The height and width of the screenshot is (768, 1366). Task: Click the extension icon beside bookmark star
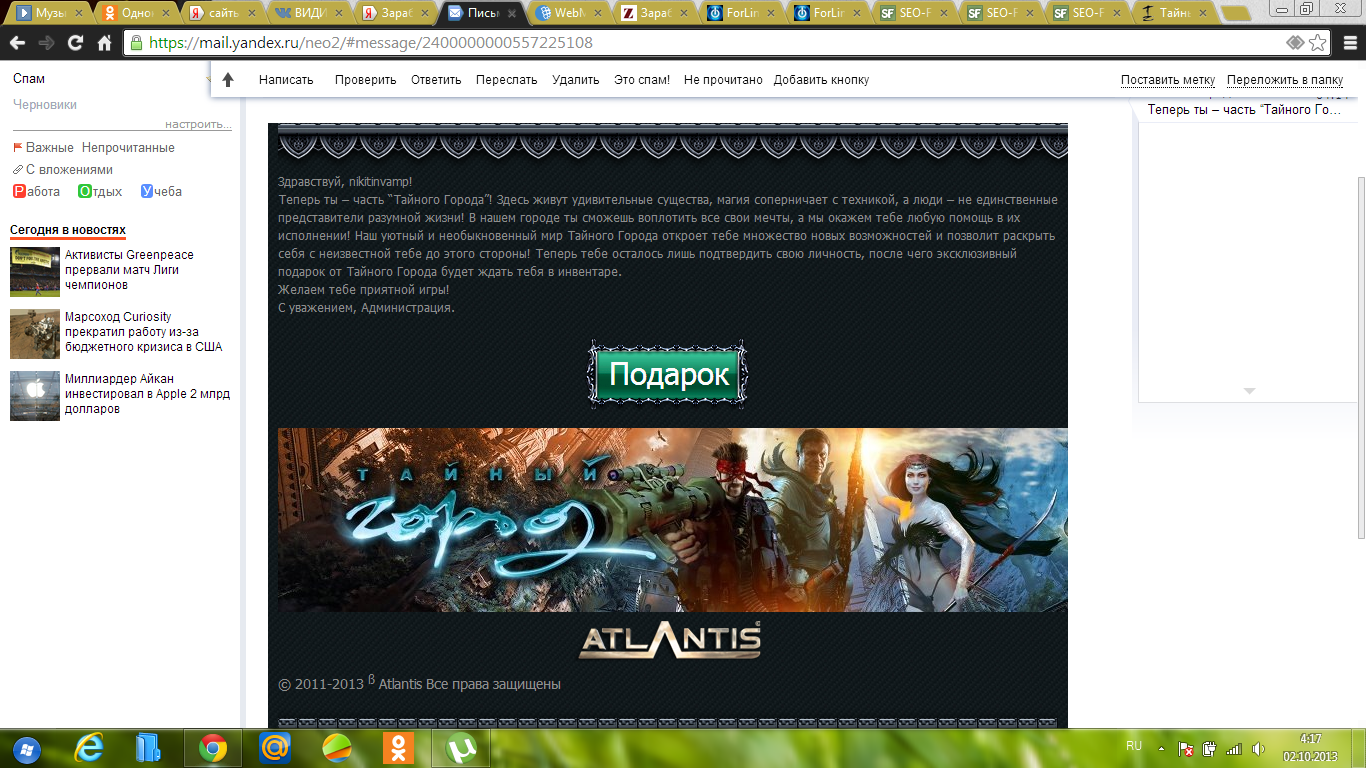pos(1295,43)
